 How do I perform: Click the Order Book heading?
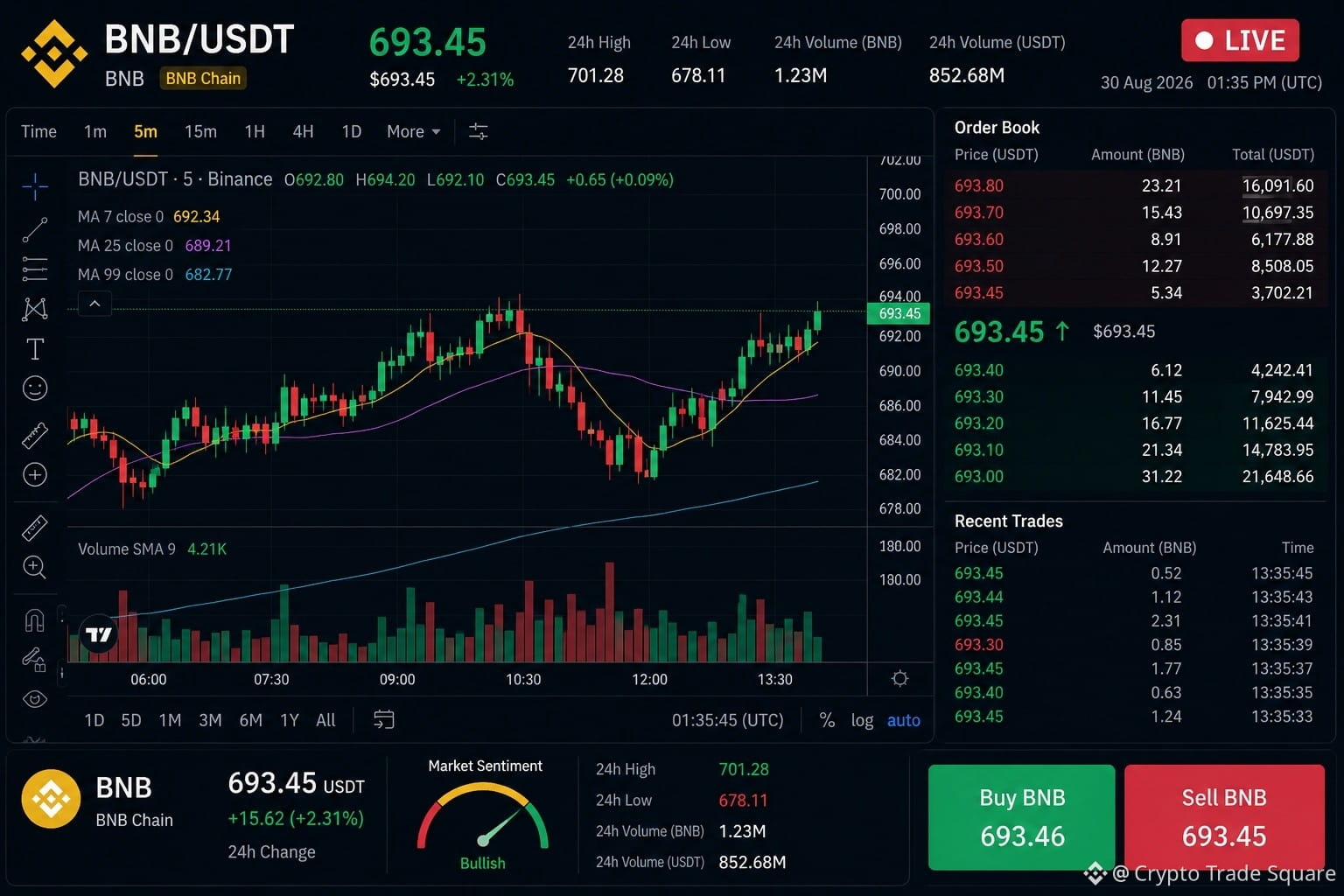[x=997, y=128]
